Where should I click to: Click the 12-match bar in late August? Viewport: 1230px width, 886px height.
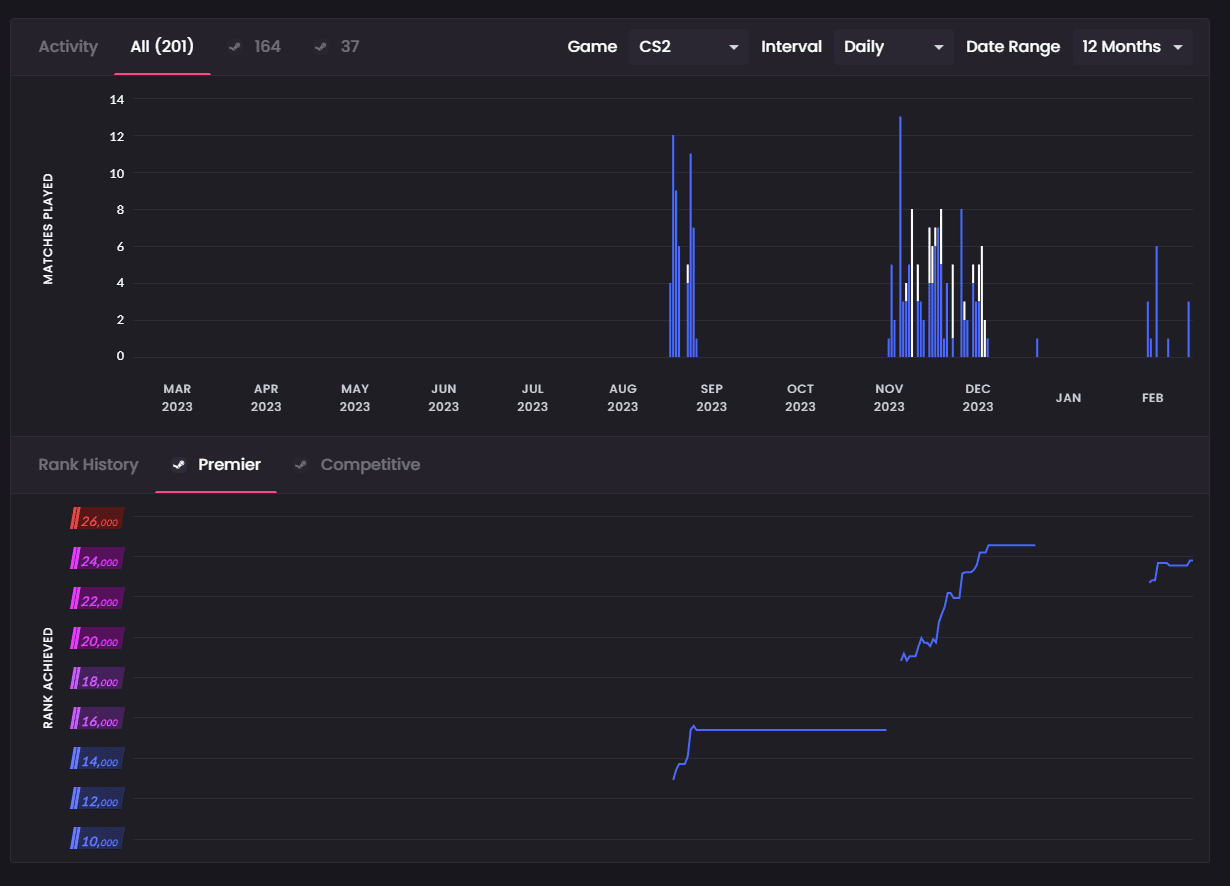673,246
